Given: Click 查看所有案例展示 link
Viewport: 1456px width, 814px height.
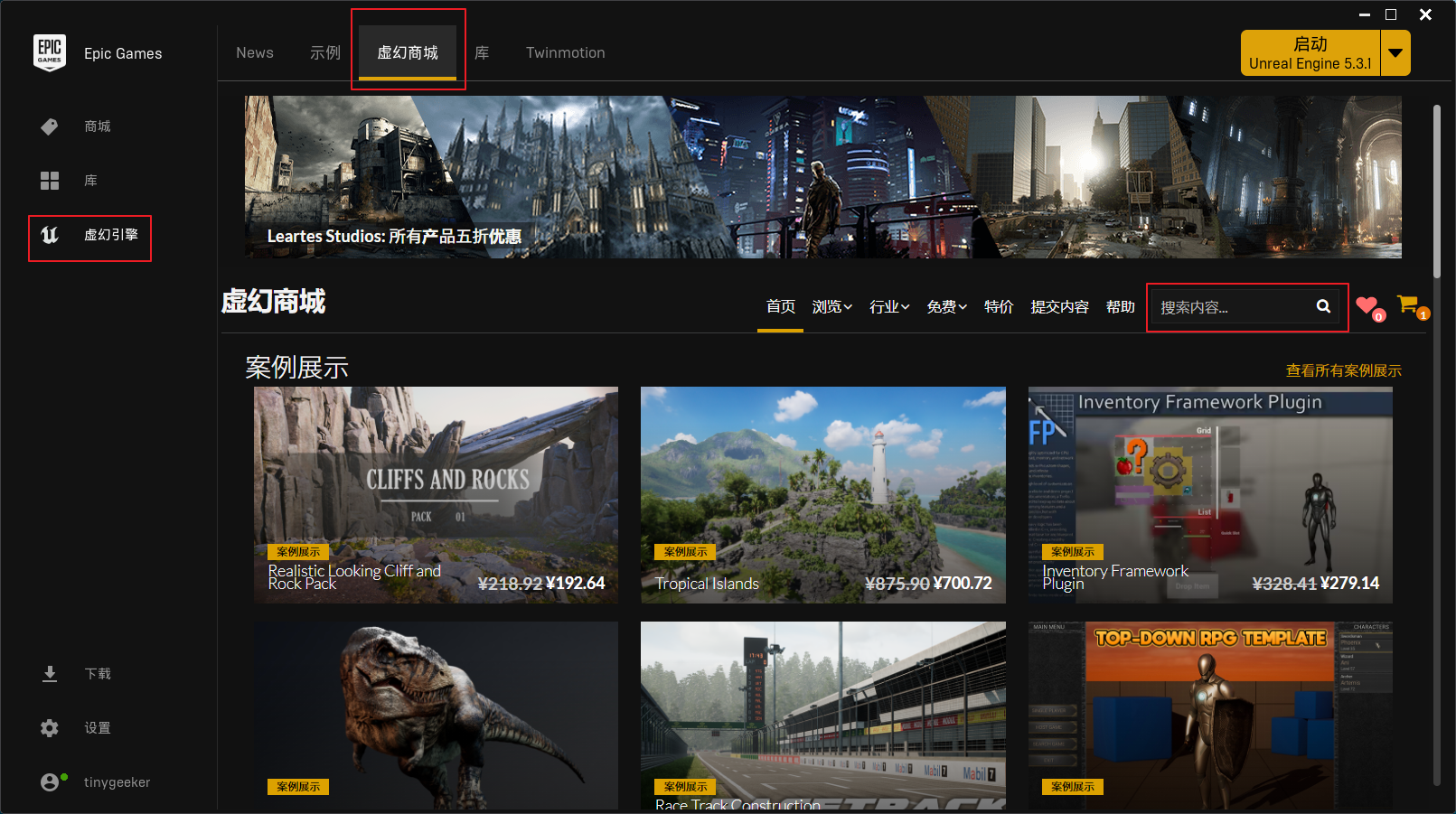Looking at the screenshot, I should coord(1344,370).
